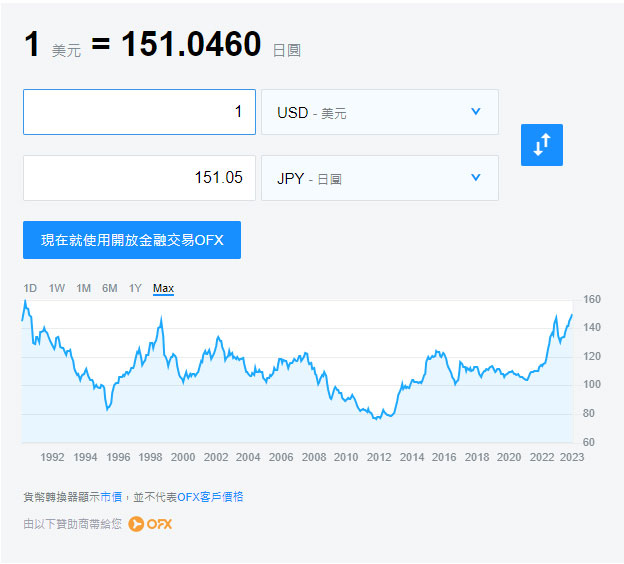624x564 pixels.
Task: Open the OFX客戶價格 link
Action: click(210, 497)
